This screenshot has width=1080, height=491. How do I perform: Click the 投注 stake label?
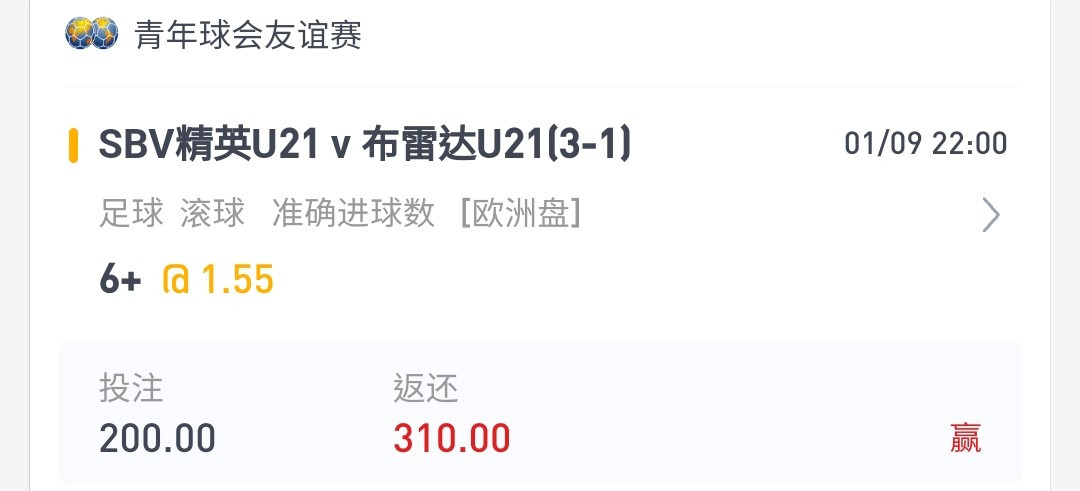[131, 388]
